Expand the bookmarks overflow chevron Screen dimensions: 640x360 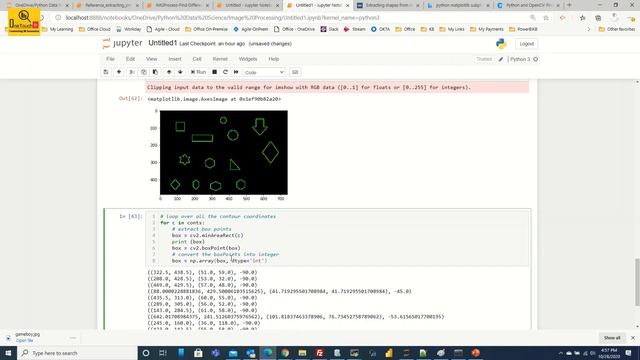pyautogui.click(x=588, y=29)
